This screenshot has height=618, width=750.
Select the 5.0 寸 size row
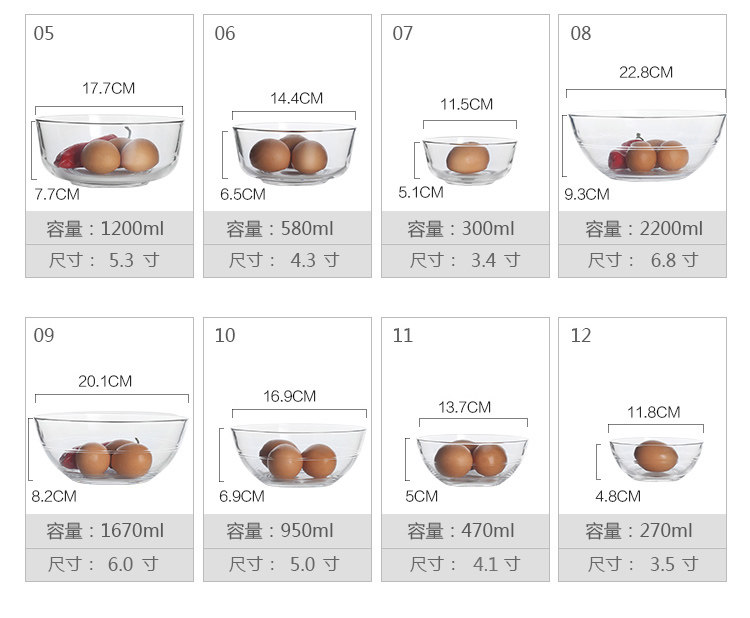click(286, 565)
